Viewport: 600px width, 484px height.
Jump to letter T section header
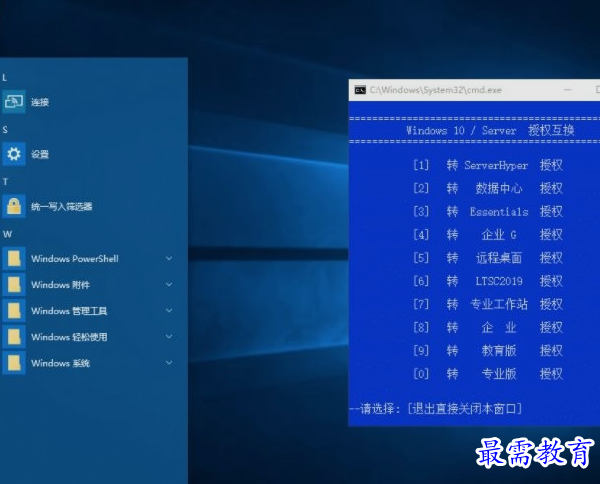click(5, 182)
